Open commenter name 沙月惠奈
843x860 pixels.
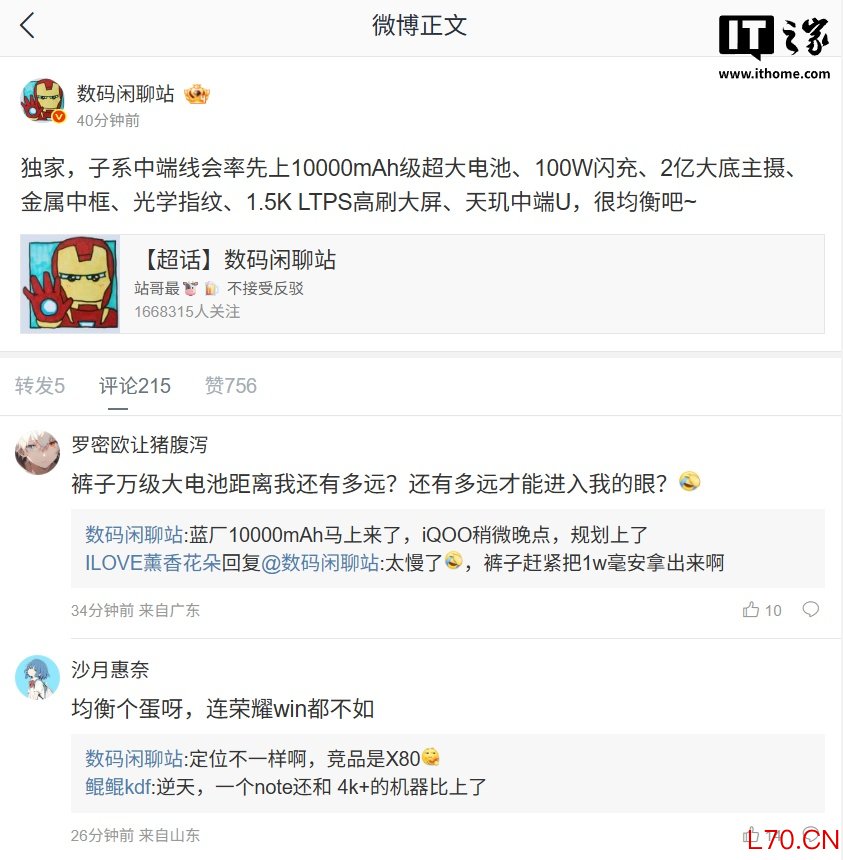[x=110, y=670]
